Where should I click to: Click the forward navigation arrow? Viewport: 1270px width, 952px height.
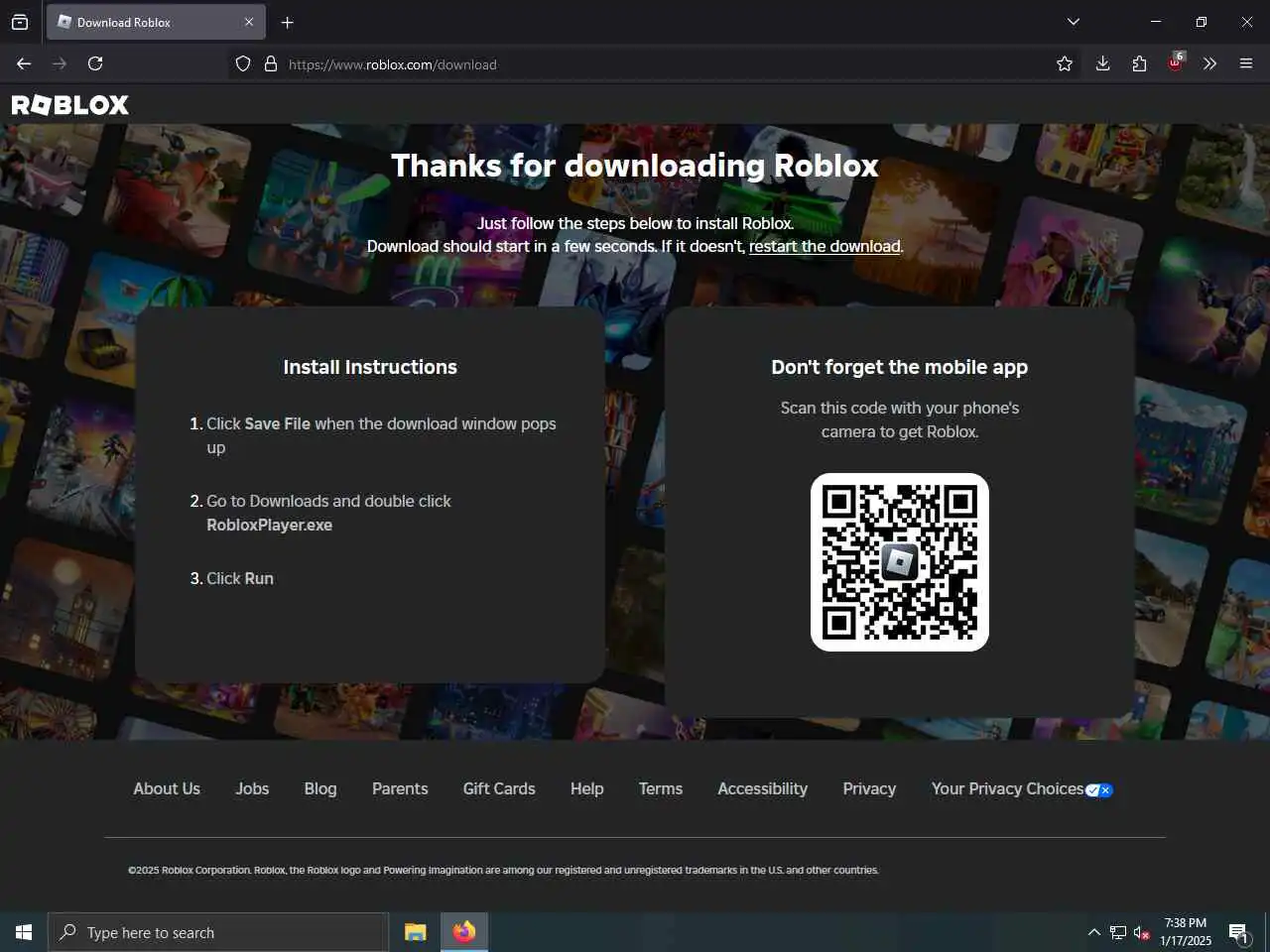(x=60, y=63)
